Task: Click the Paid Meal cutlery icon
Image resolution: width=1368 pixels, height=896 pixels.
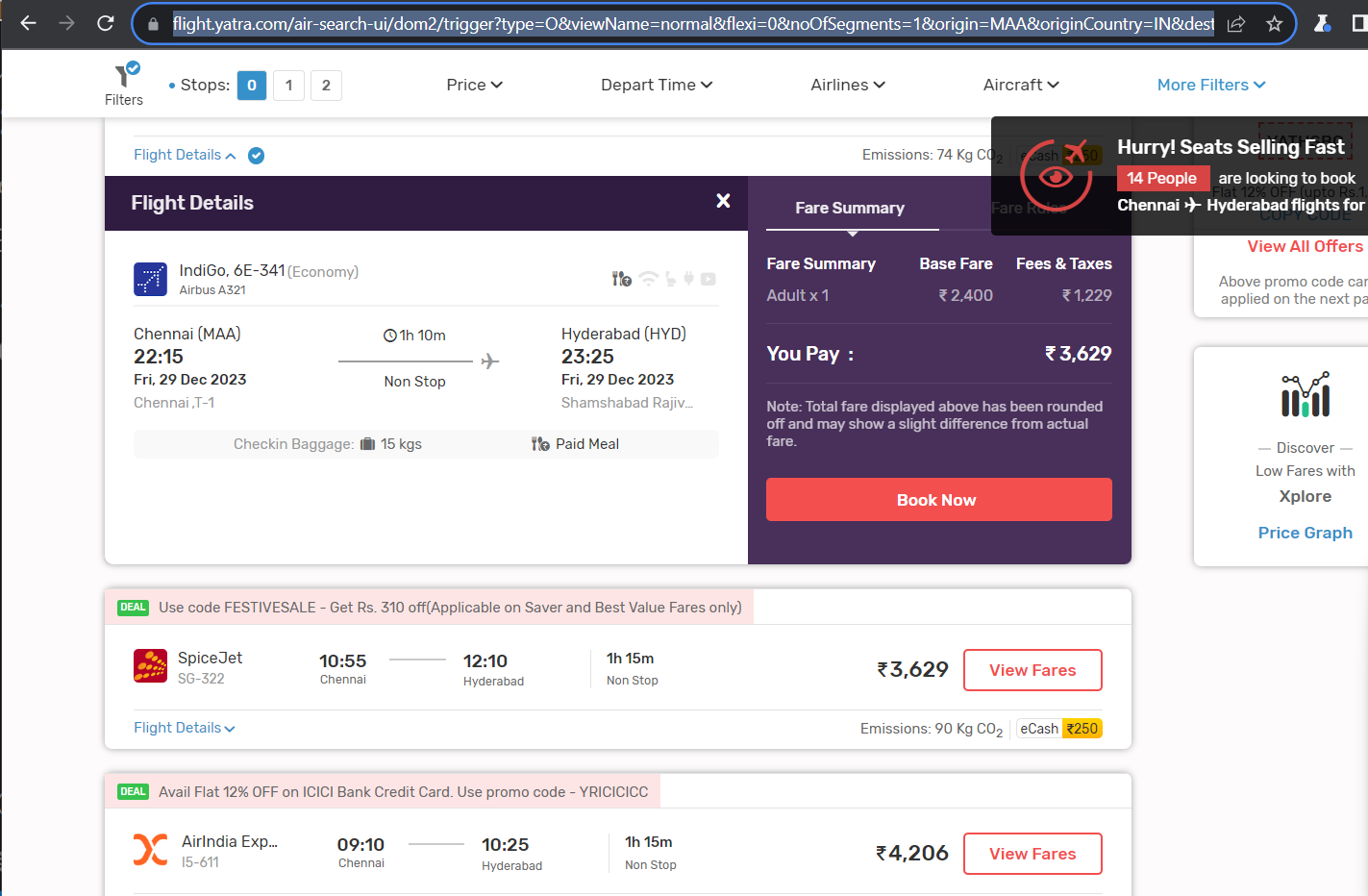Action: [540, 444]
